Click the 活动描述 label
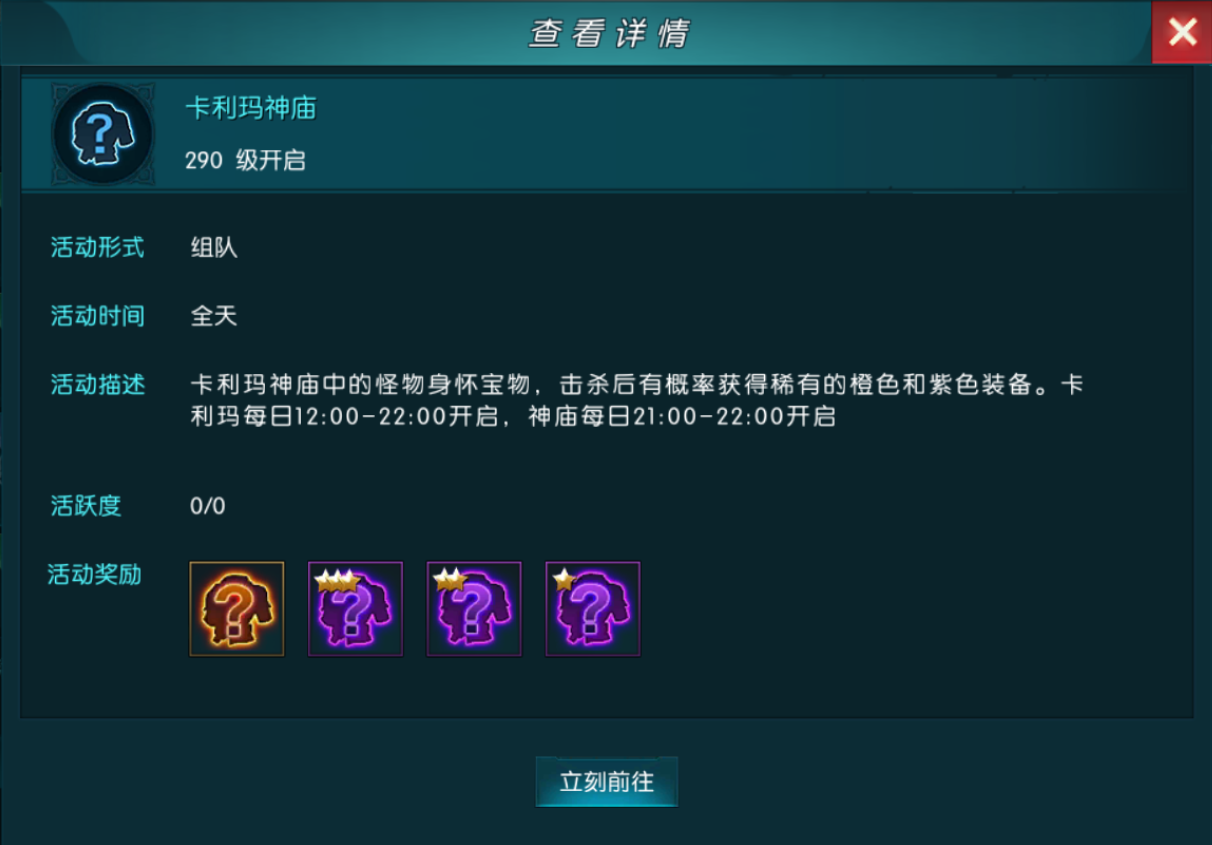Viewport: 1212px width, 845px height. tap(98, 384)
